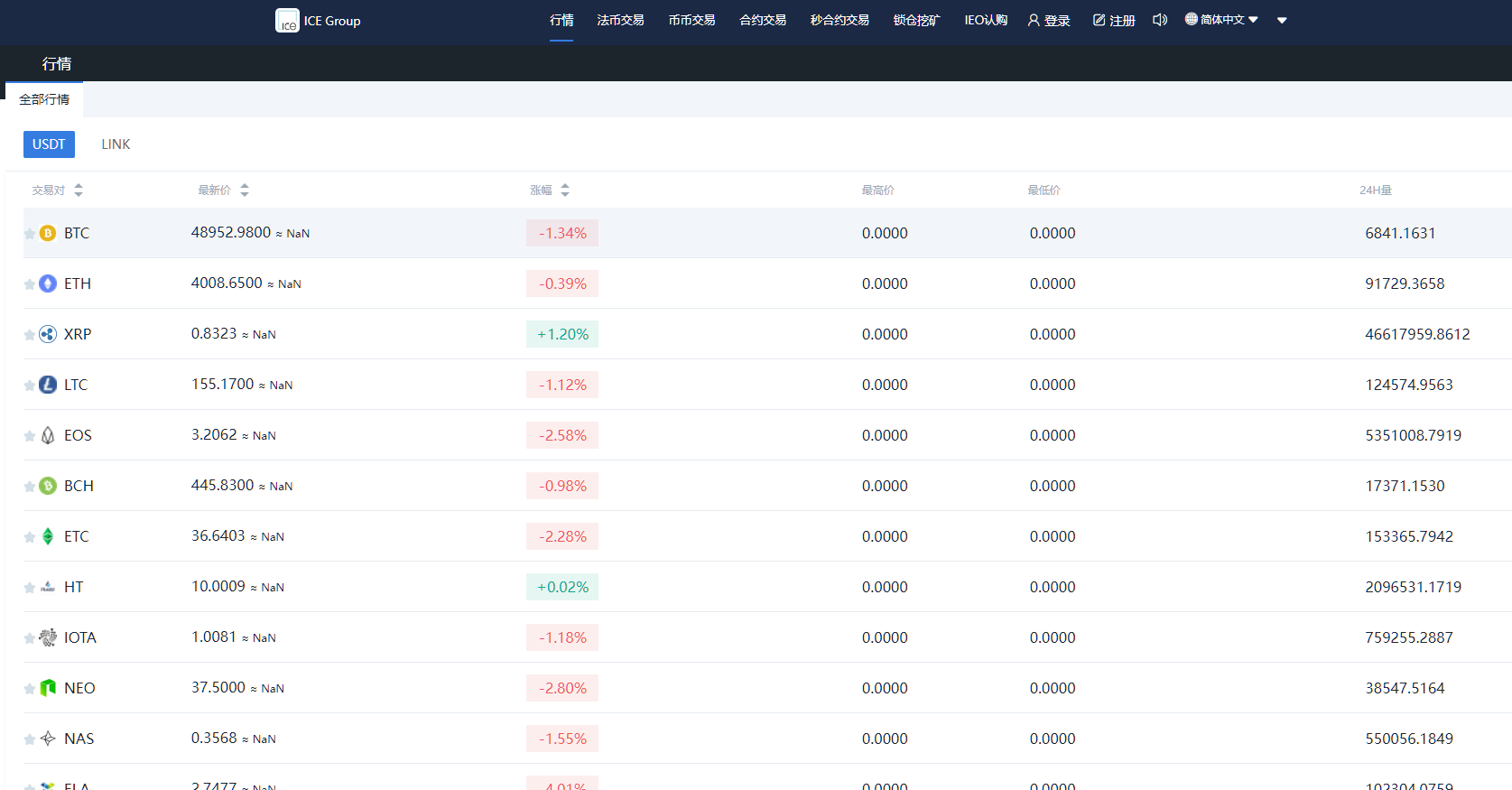The width and height of the screenshot is (1512, 790).
Task: Open 币币交易 in top navigation
Action: coord(691,20)
